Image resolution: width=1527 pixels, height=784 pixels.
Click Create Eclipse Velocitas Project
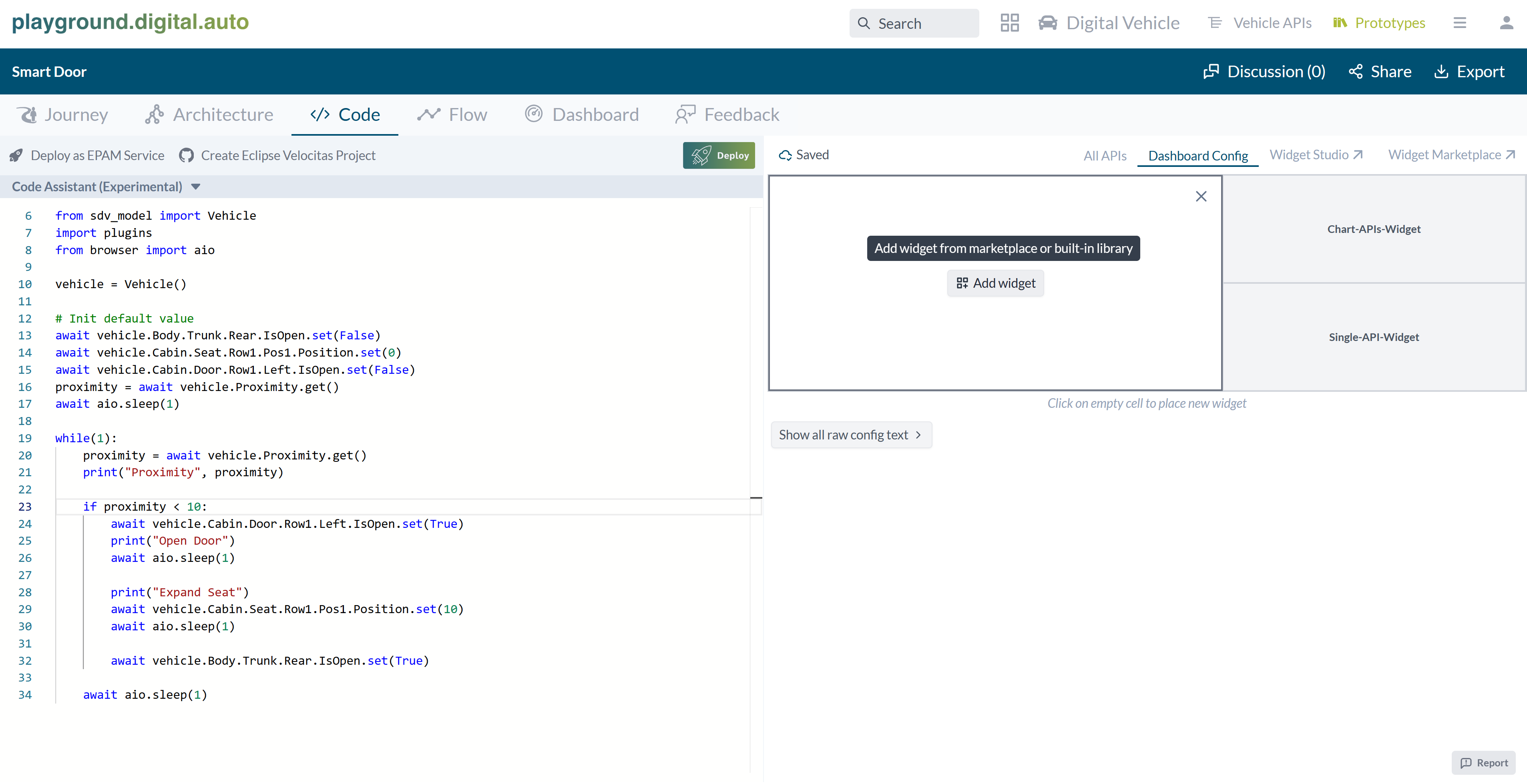point(277,155)
